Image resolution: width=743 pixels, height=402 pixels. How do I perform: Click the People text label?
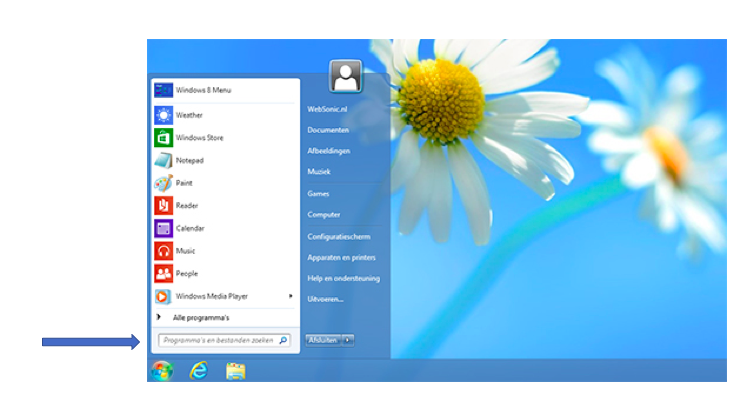[x=187, y=274]
